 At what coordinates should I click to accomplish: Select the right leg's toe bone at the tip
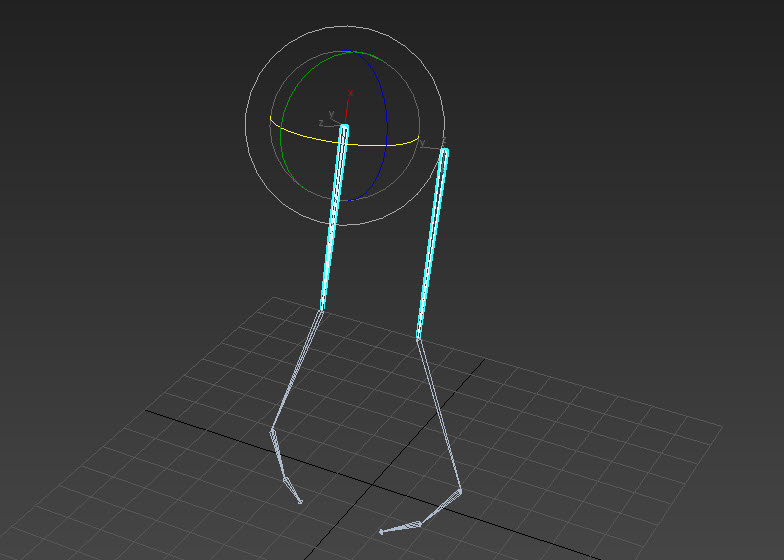[400, 528]
